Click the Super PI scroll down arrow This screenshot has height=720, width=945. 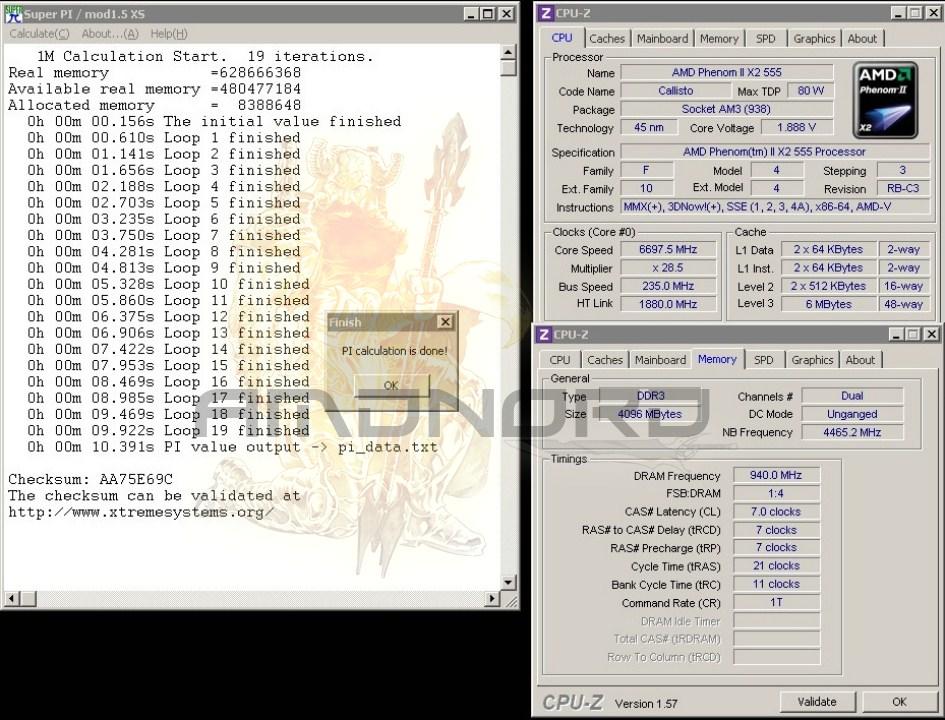click(x=508, y=582)
